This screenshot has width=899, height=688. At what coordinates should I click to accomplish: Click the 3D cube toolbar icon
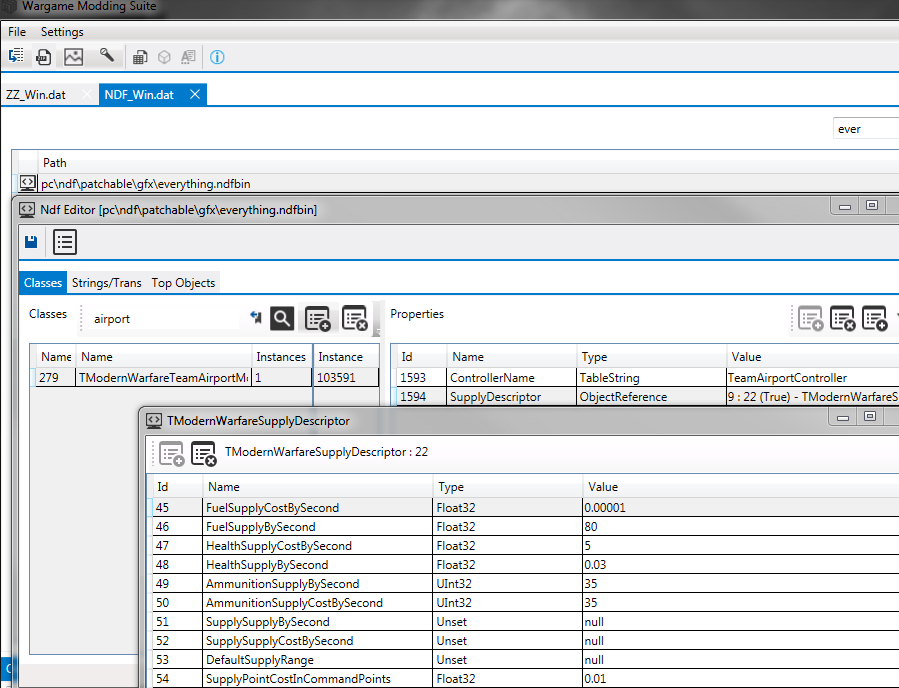pos(165,57)
